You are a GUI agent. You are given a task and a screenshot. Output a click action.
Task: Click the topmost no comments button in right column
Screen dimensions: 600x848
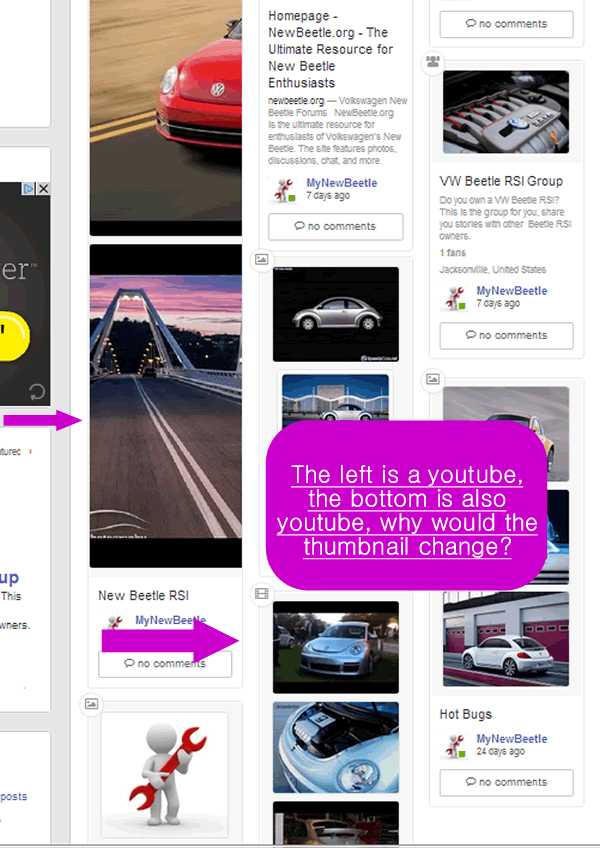506,24
